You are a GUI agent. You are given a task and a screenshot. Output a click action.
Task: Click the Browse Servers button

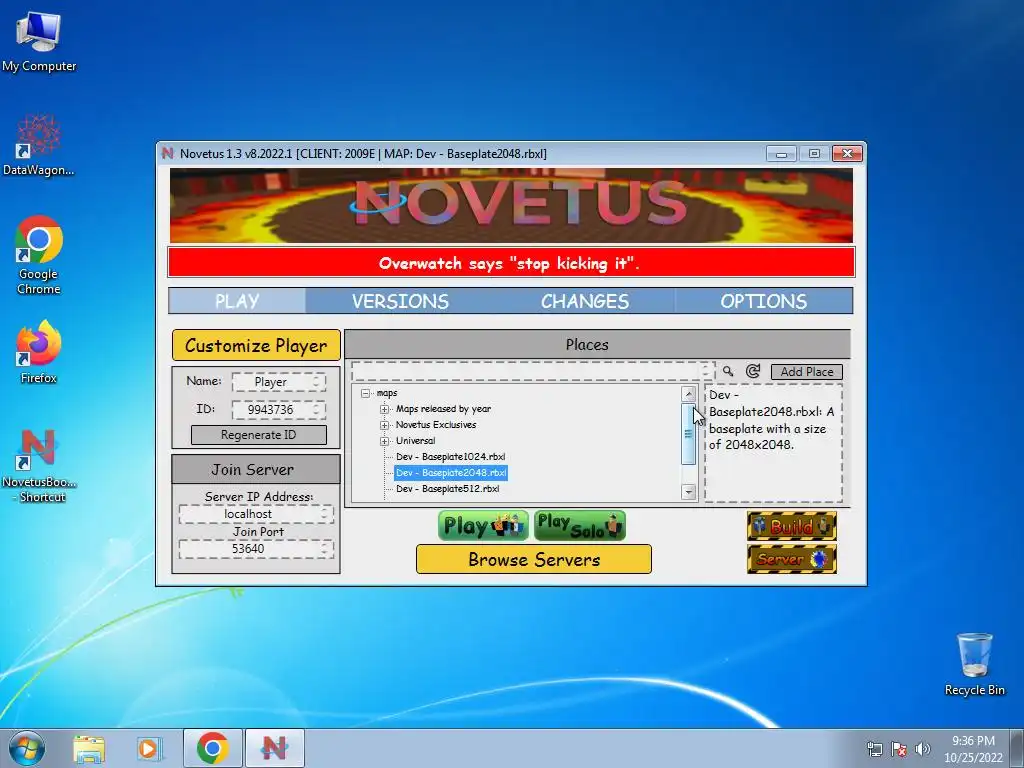coord(534,560)
